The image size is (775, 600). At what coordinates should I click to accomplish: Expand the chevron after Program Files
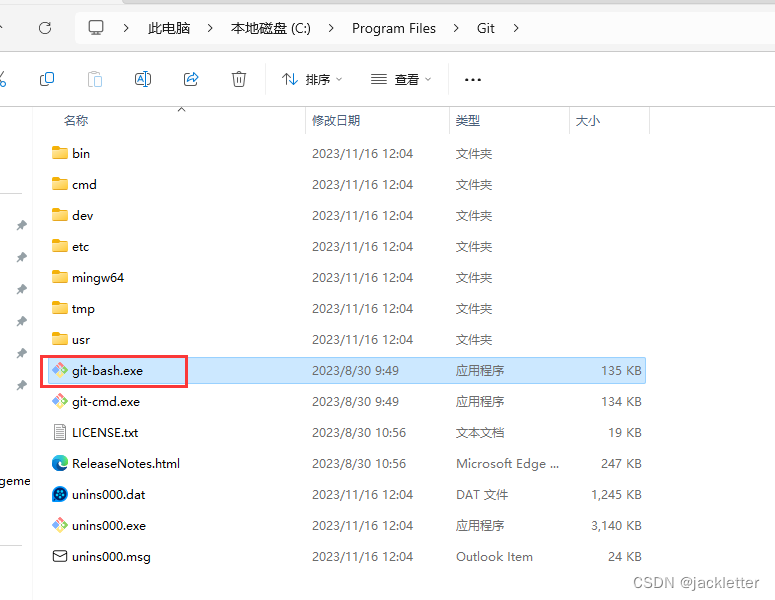pyautogui.click(x=456, y=28)
